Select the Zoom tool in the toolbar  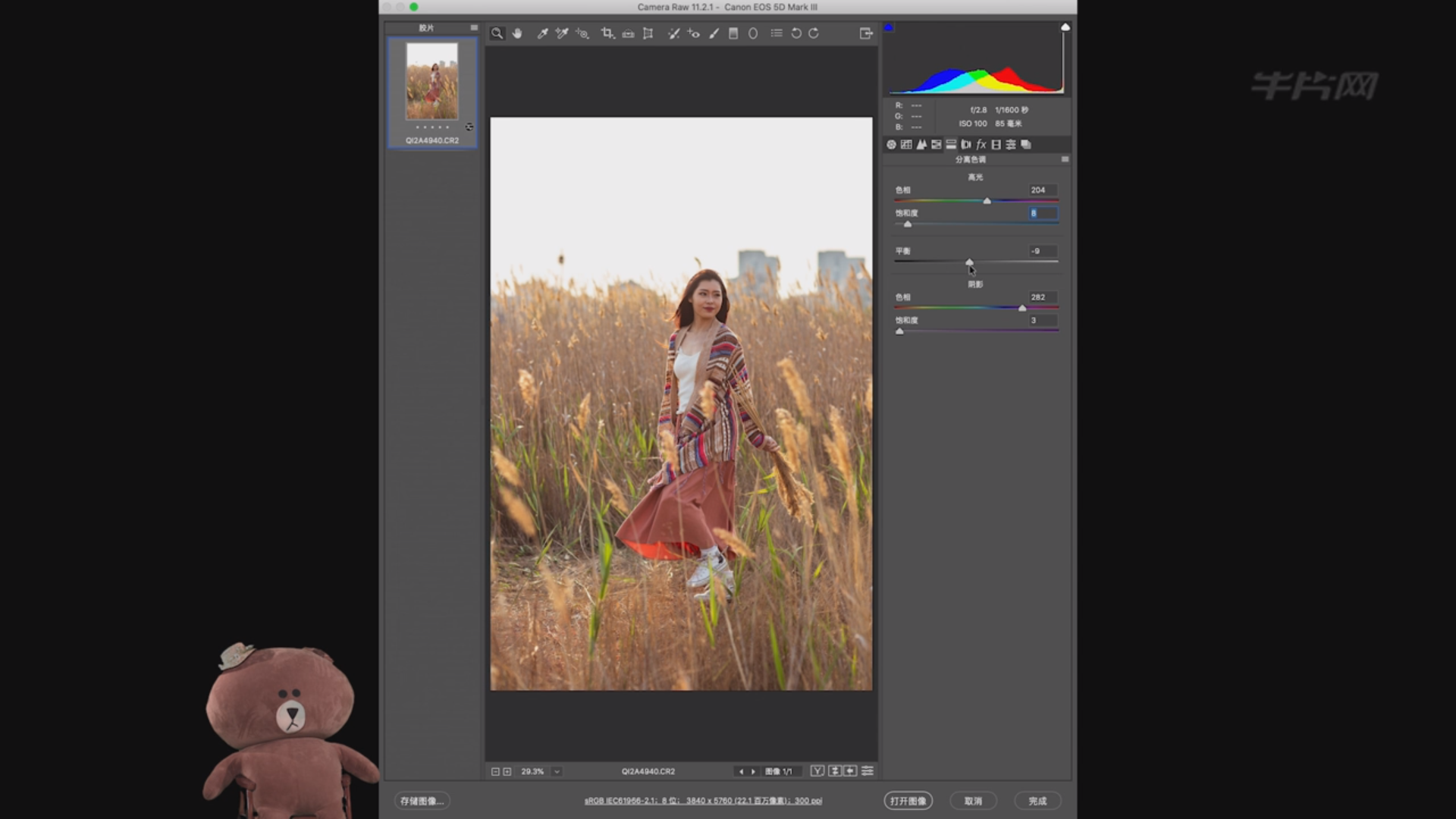tap(497, 33)
